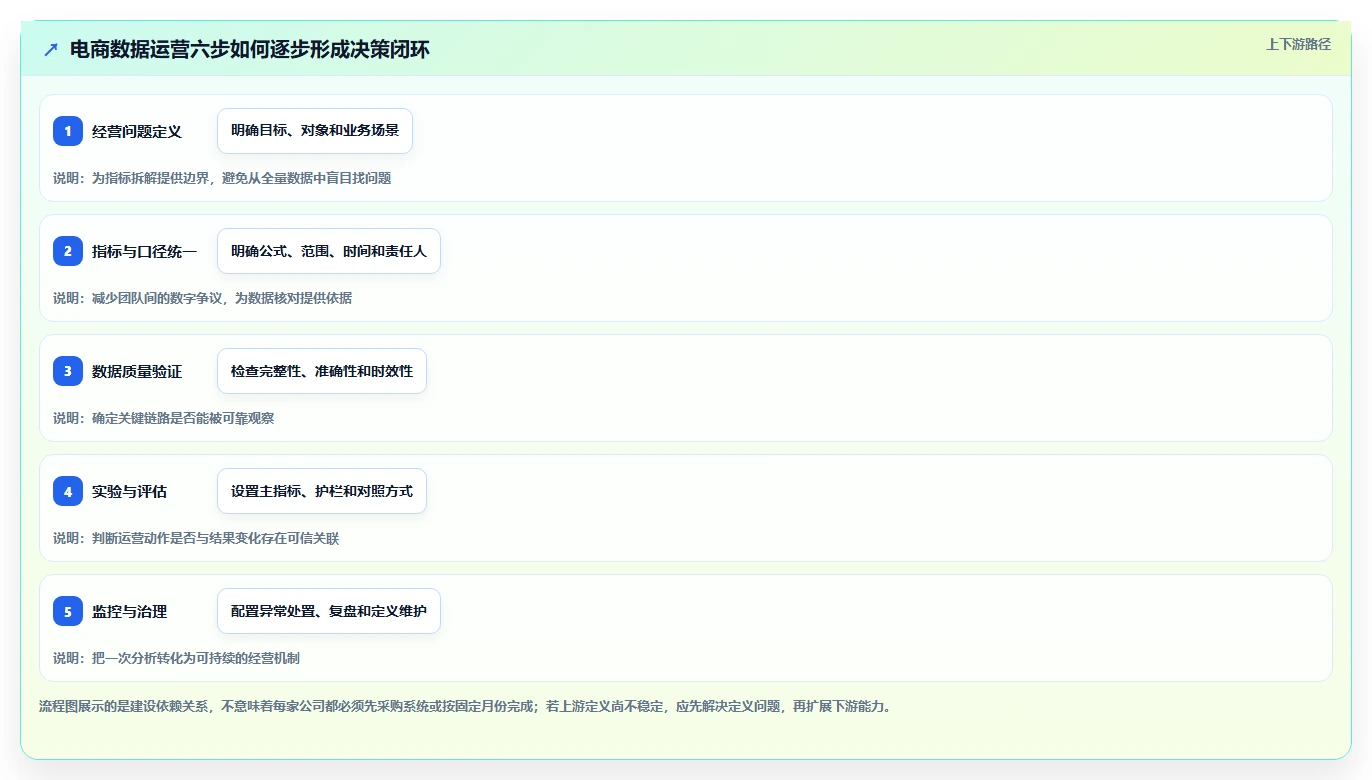The image size is (1372, 780).
Task: Click the 检查完整性、准确性和时效性 chip
Action: pos(322,371)
